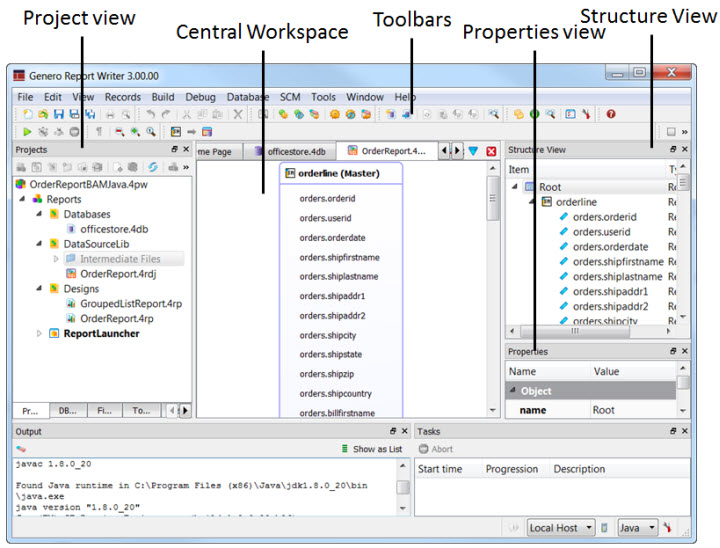Screen dimensions: 720x548
Task: Click the Zoom reset magnifier icon
Action: point(151,132)
